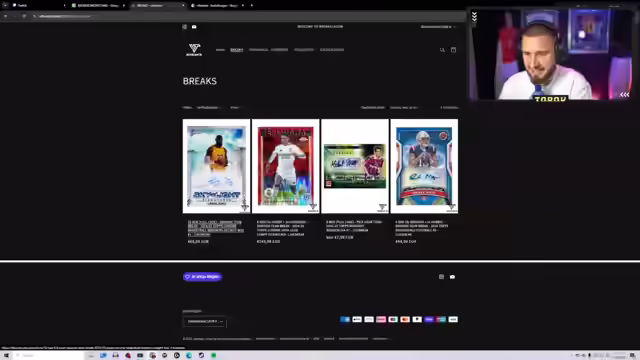
Task: Open the notification center icon in the system tray
Action: click(632, 356)
